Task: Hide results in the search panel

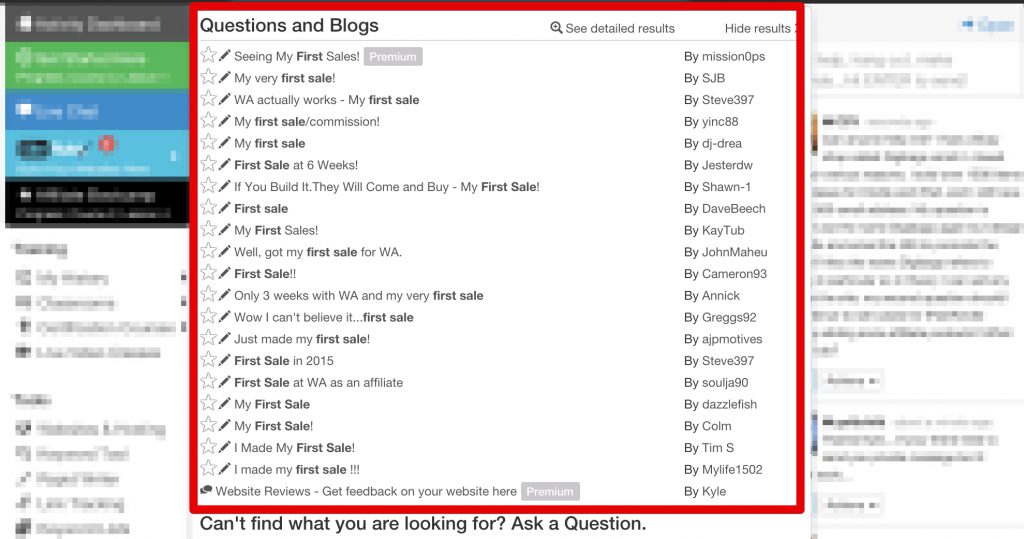Action: pyautogui.click(x=758, y=28)
